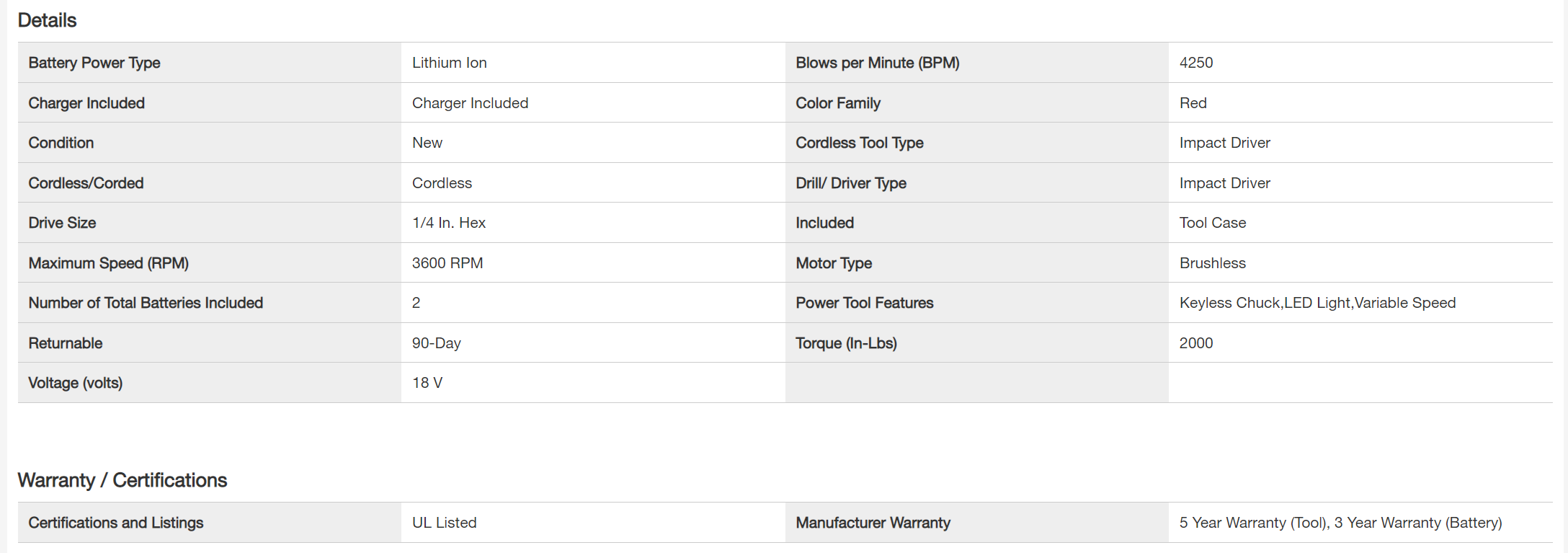
Task: Select the UL Listed certification value
Action: (445, 523)
